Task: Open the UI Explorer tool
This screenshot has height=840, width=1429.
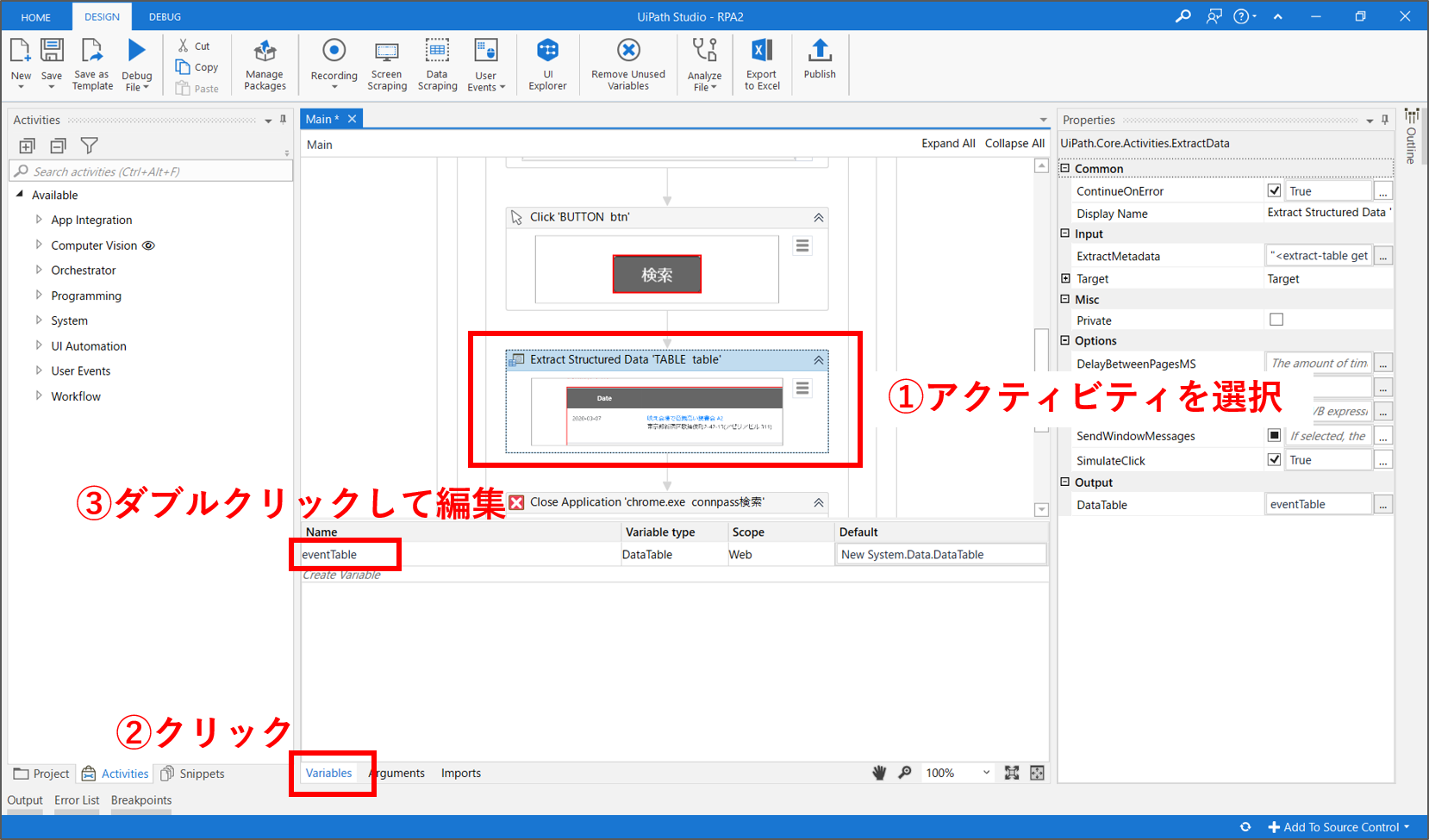Action: [x=547, y=52]
